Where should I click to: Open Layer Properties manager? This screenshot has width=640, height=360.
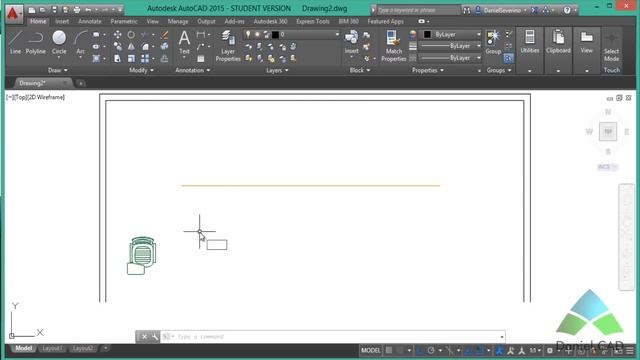(228, 46)
